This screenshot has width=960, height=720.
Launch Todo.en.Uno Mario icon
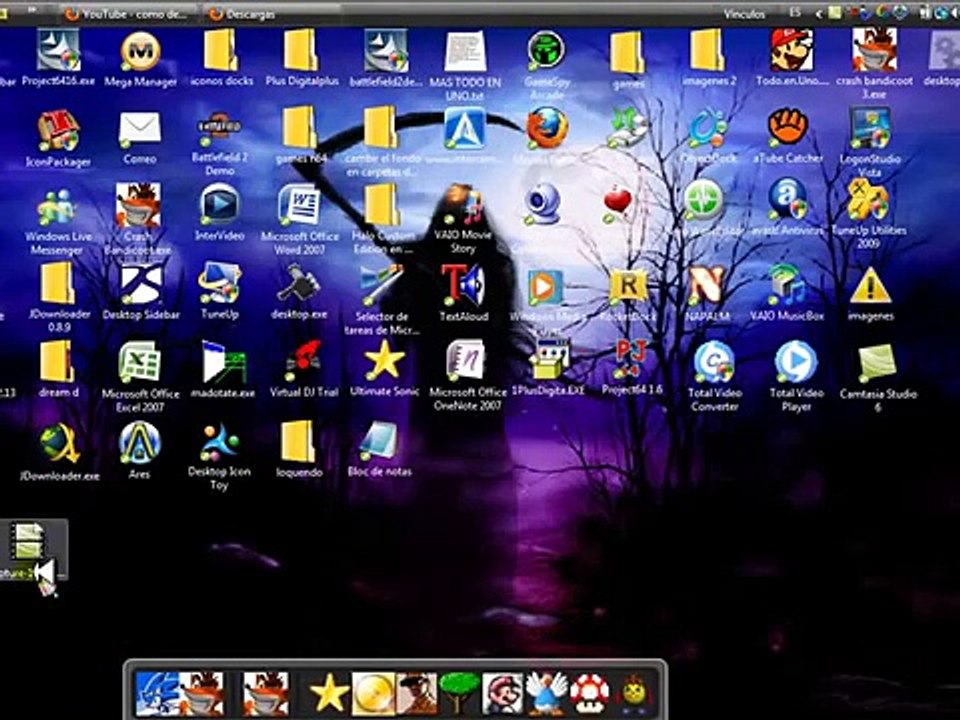[x=792, y=51]
